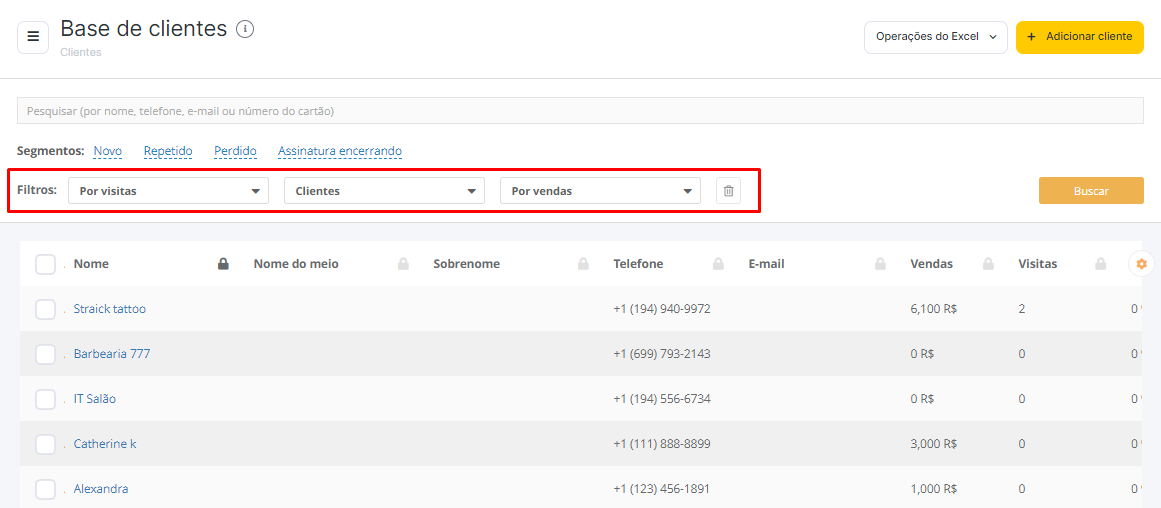Image resolution: width=1161 pixels, height=508 pixels.
Task: Select the Perdido segment
Action: pos(235,151)
